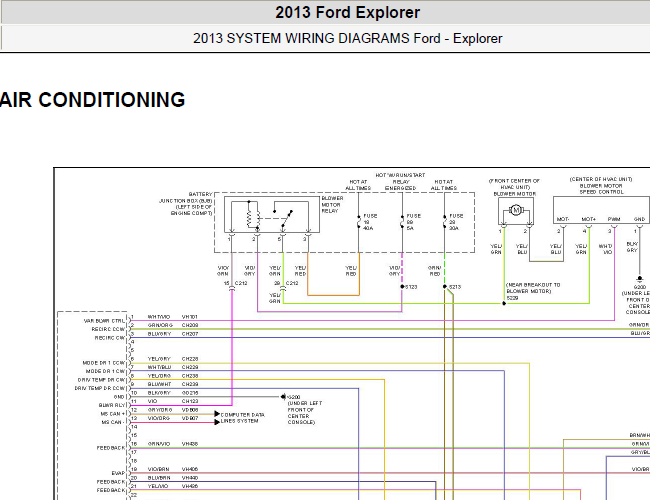
Task: Click the "(UNDER LEFT FRONT OF CENTER CONSOLE)" note by pin 10
Action: [305, 413]
